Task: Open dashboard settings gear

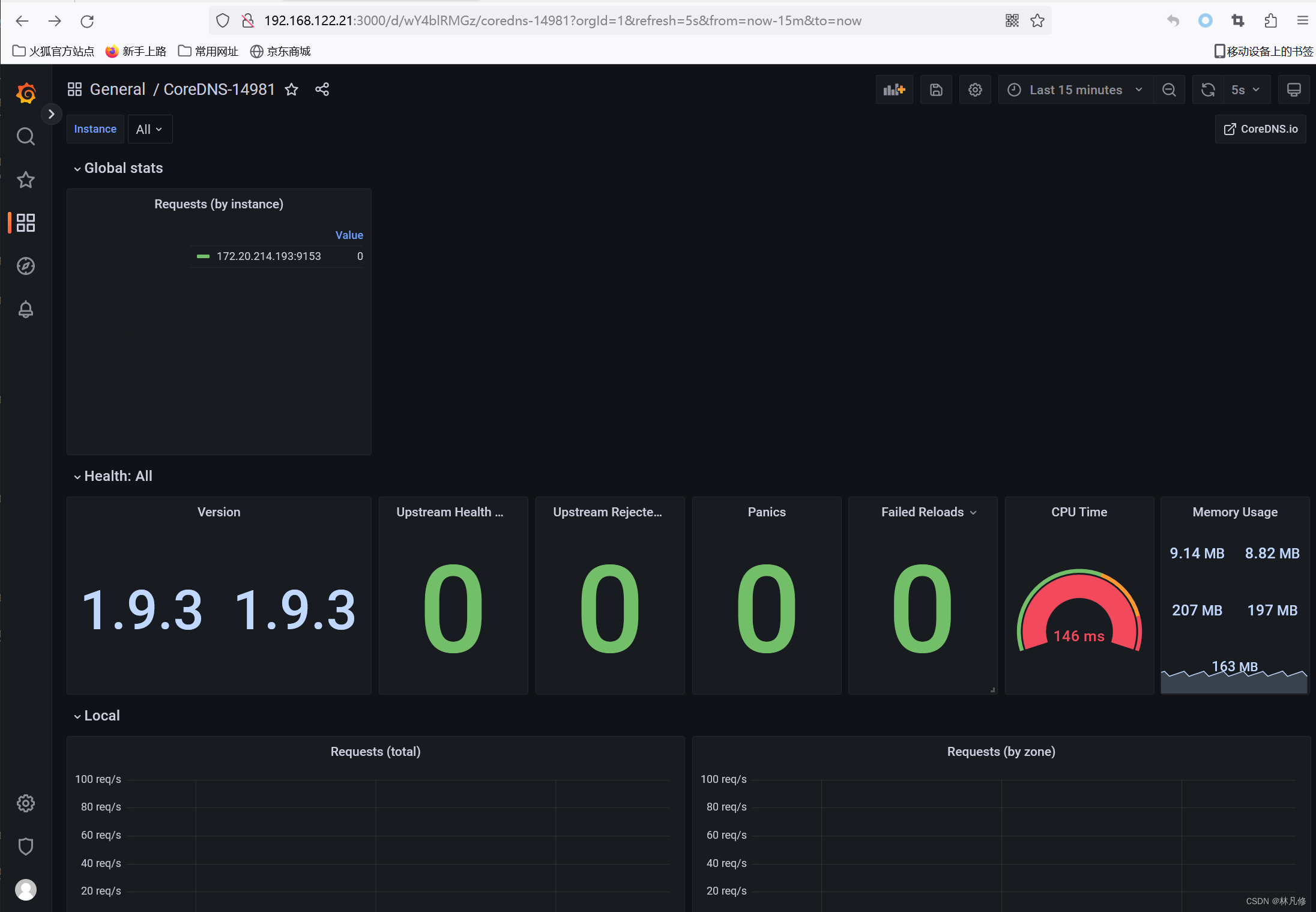Action: click(x=975, y=90)
